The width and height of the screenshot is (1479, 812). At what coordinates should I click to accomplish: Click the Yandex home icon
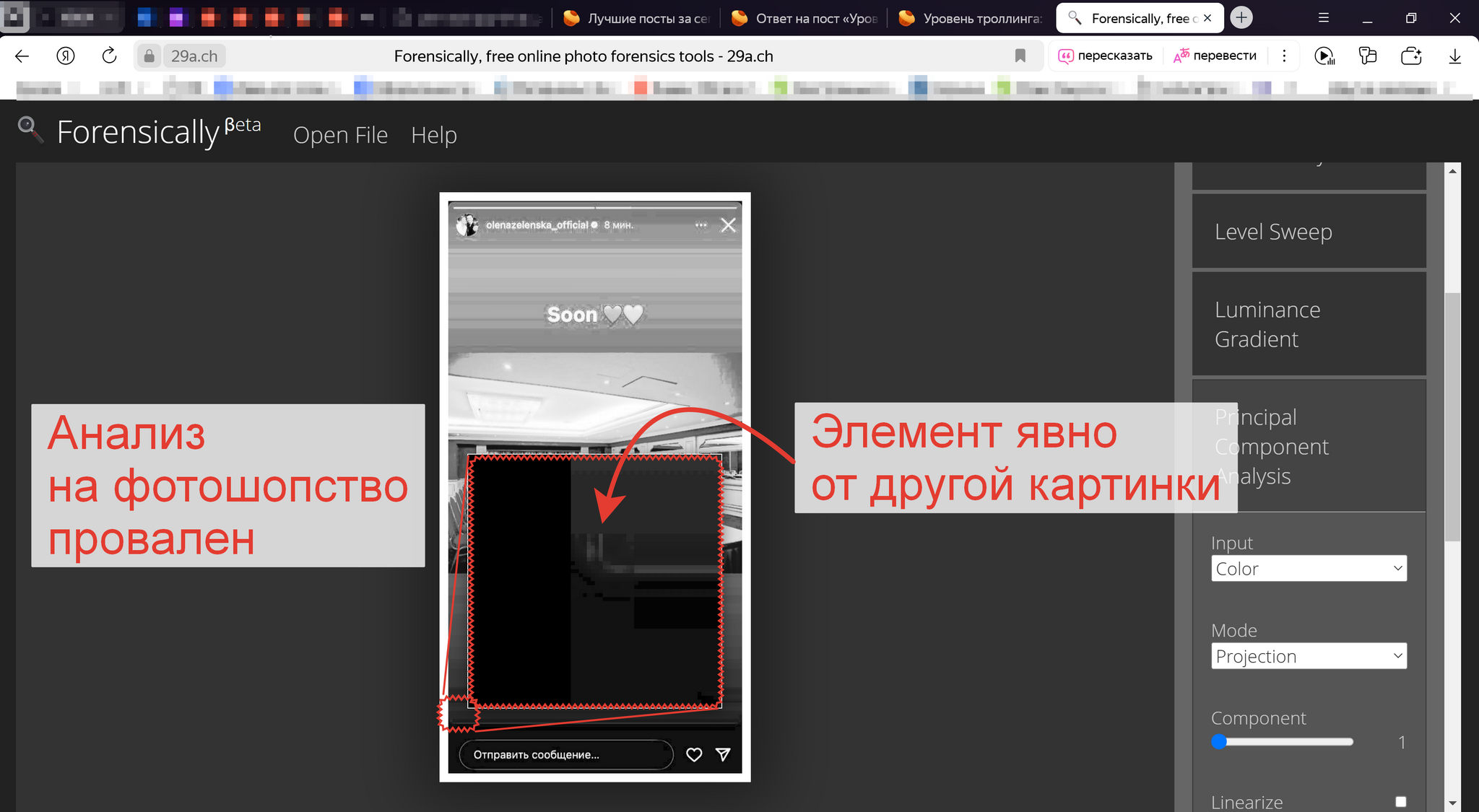66,56
